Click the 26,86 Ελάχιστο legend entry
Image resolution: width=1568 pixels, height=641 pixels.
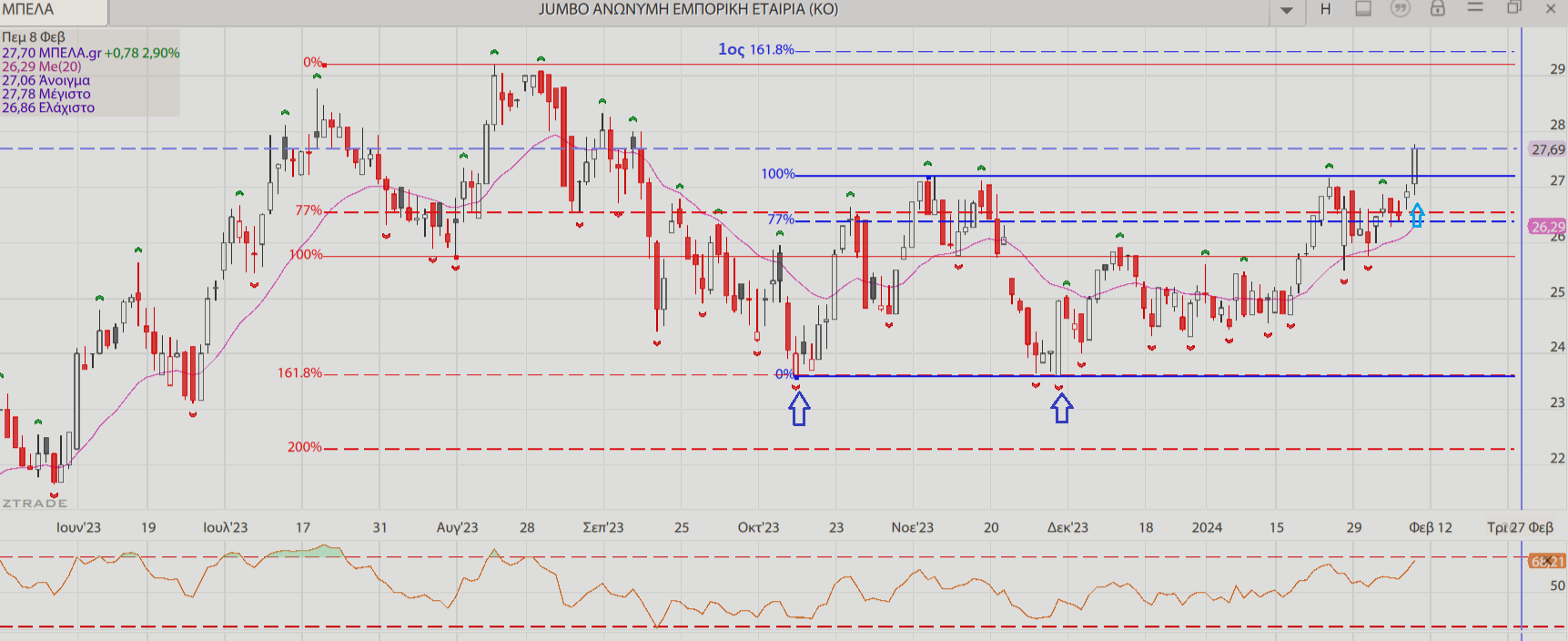[48, 107]
